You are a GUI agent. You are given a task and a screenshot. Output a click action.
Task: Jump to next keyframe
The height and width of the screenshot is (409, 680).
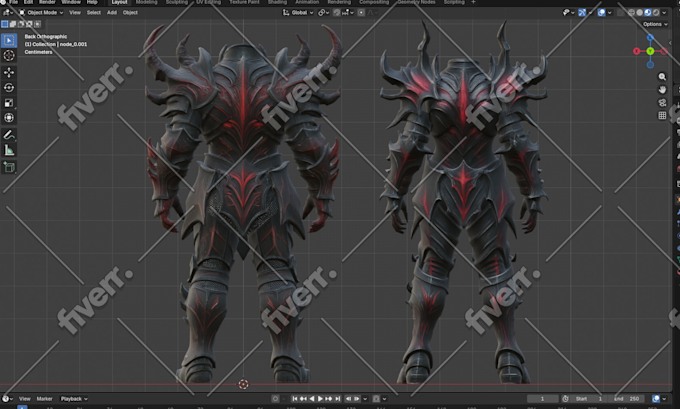tap(329, 399)
